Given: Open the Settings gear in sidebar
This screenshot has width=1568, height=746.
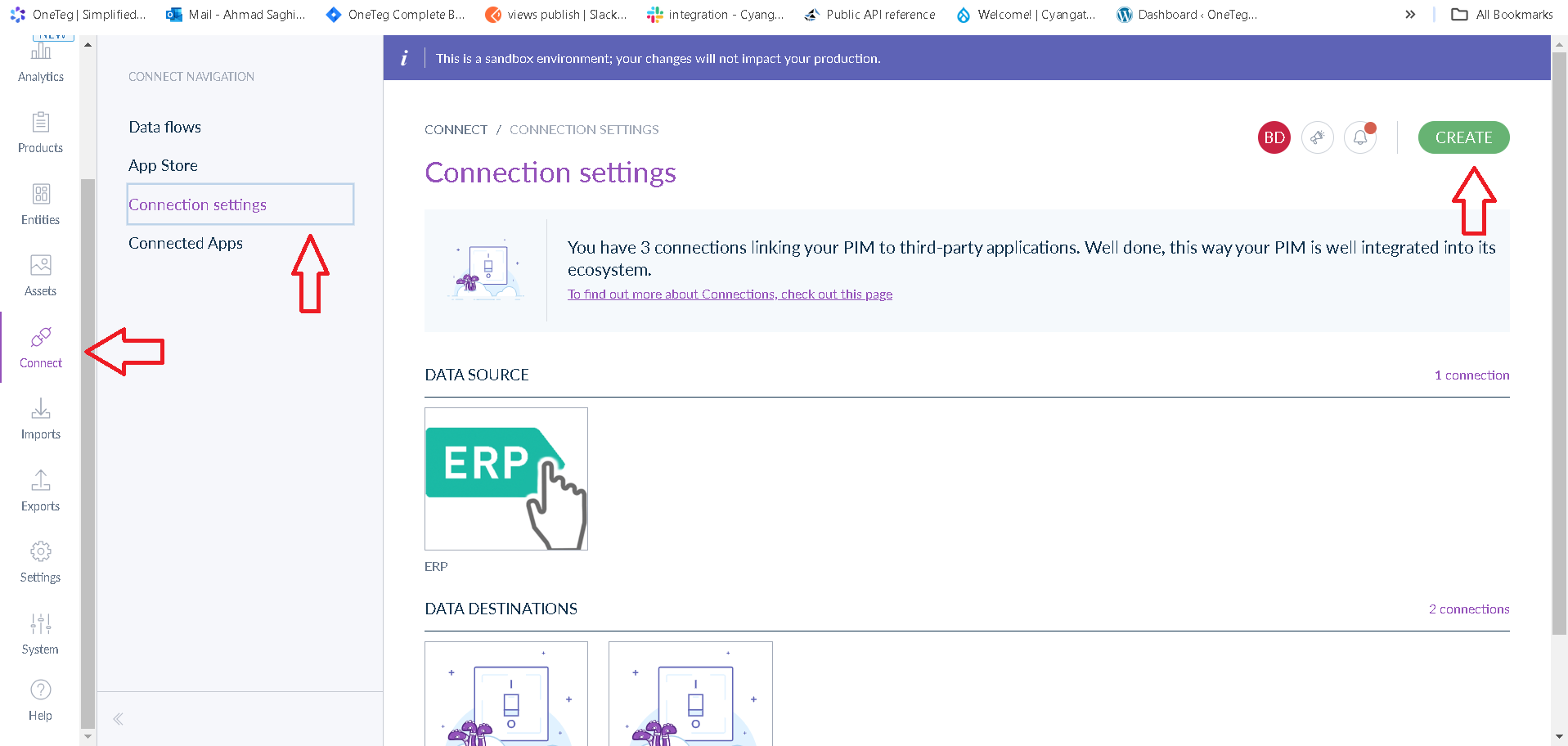Looking at the screenshot, I should click(41, 562).
